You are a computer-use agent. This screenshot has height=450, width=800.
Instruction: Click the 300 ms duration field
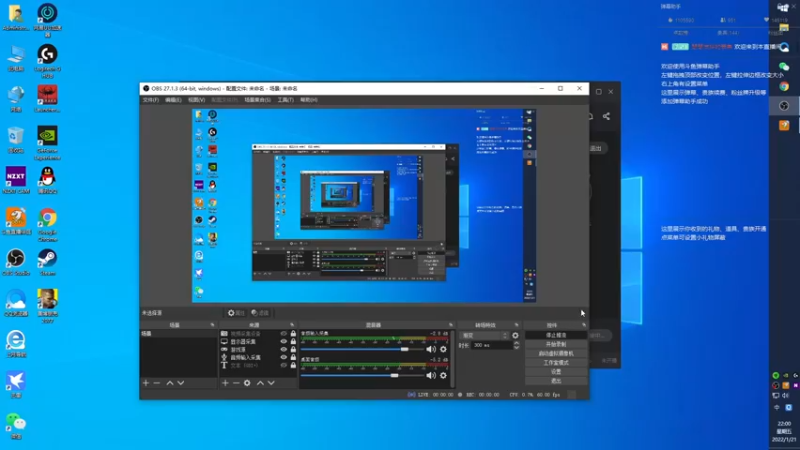point(492,345)
